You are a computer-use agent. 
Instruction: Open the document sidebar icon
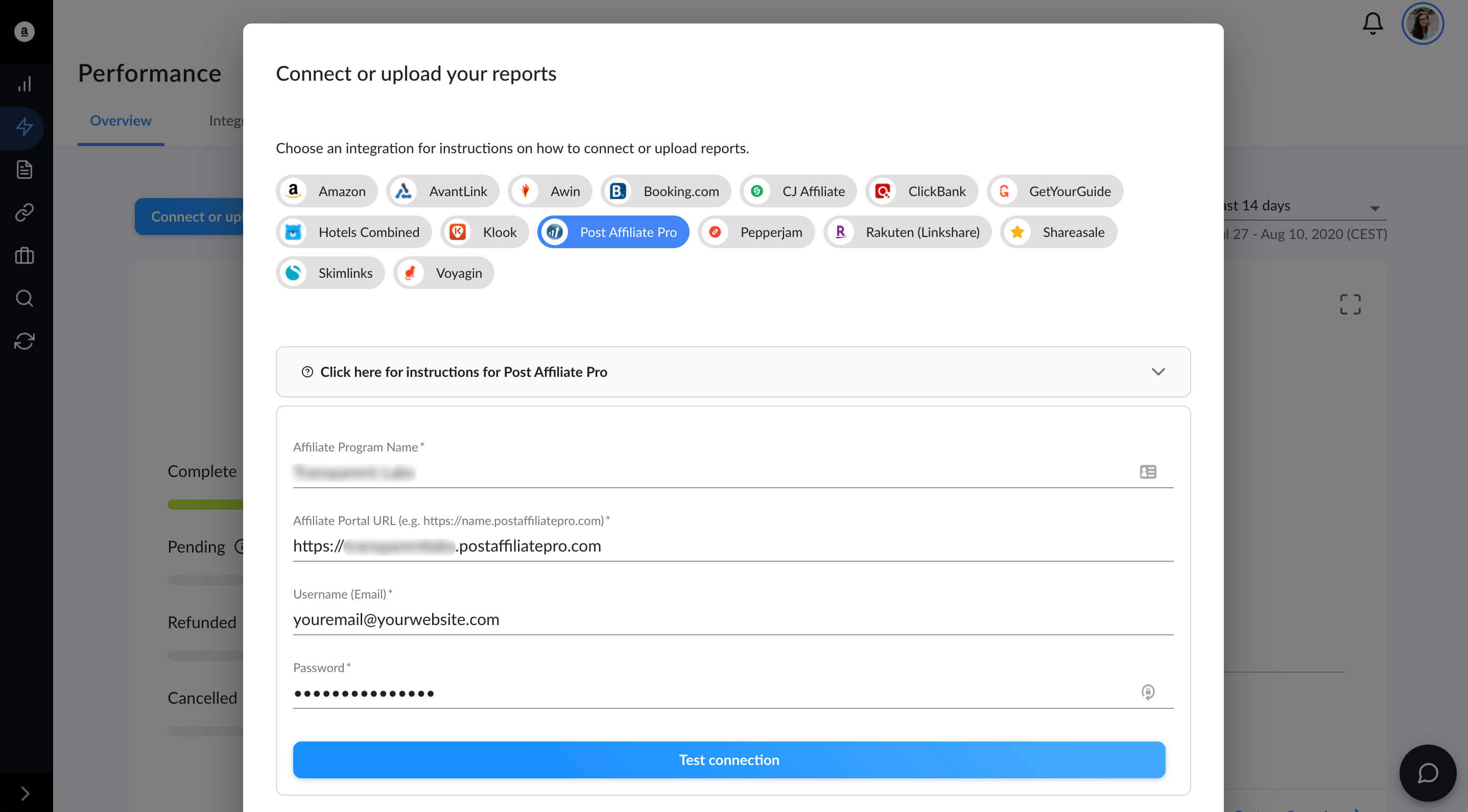25,170
